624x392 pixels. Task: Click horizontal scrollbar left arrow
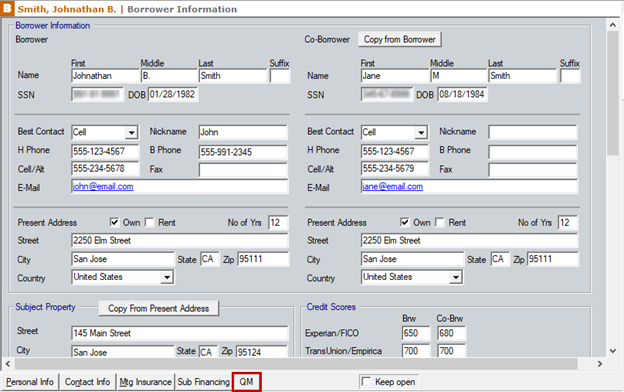8,364
